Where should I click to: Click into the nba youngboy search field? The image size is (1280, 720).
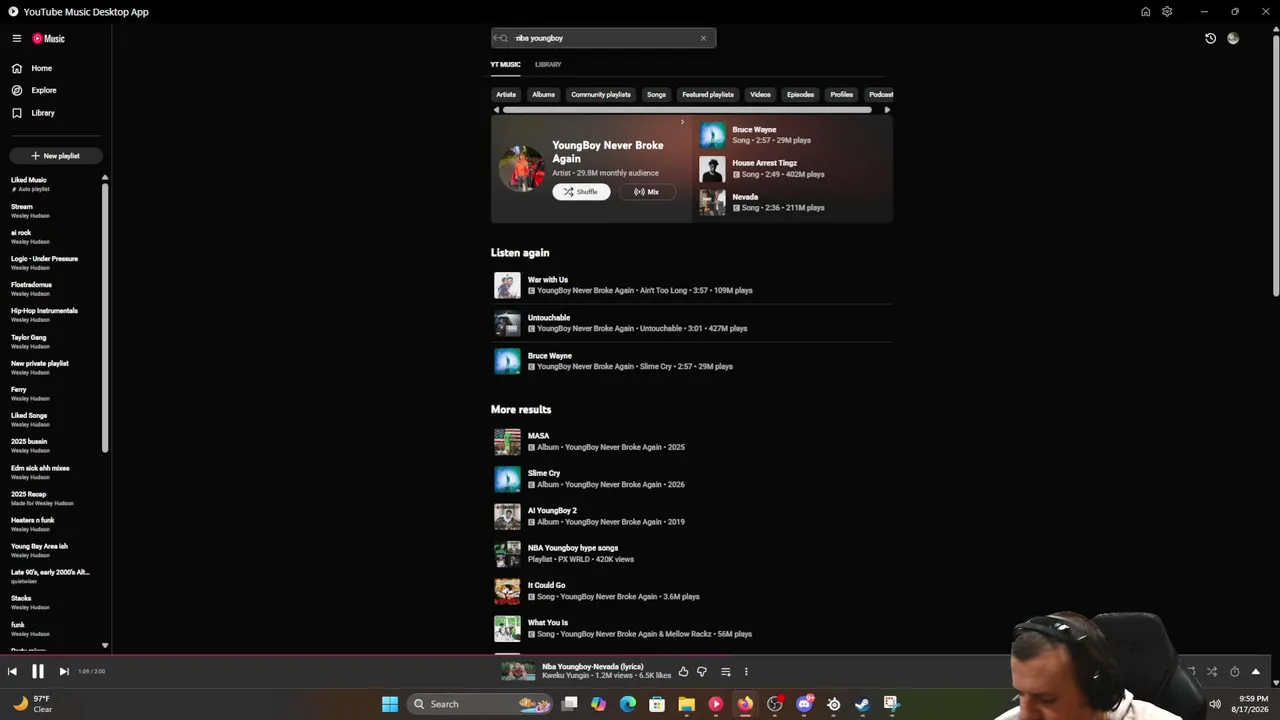coord(604,38)
